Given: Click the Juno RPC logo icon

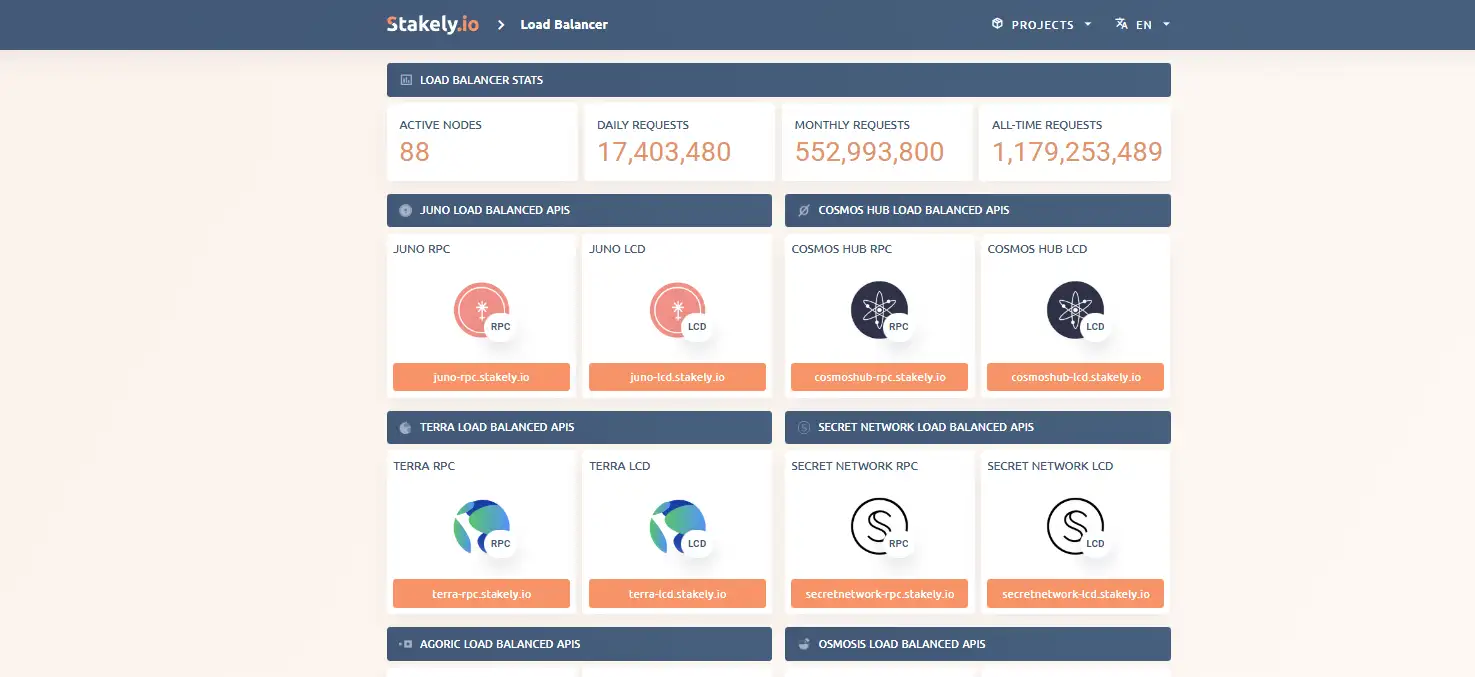Looking at the screenshot, I should coord(481,310).
